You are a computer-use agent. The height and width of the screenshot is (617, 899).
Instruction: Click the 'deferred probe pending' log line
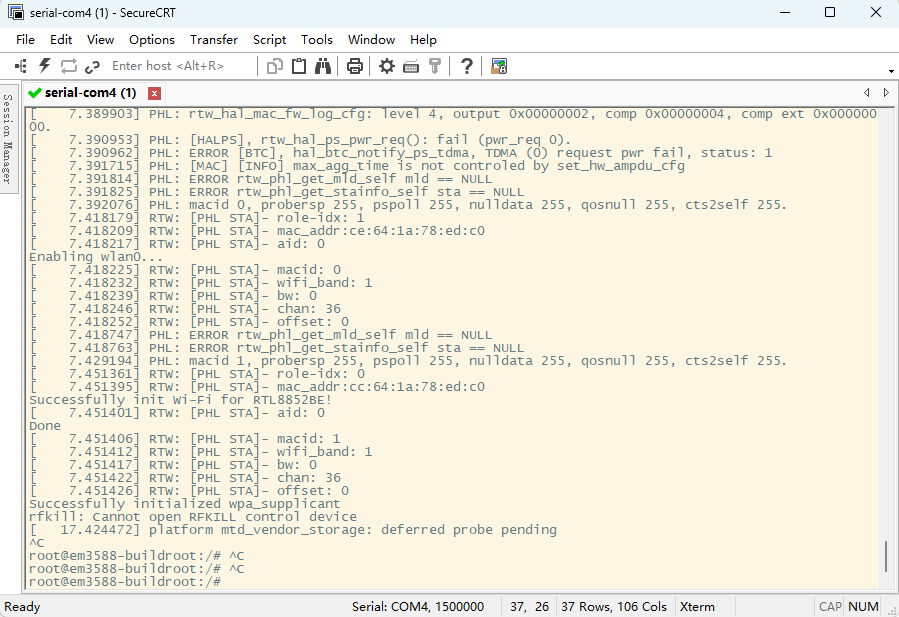(x=293, y=530)
